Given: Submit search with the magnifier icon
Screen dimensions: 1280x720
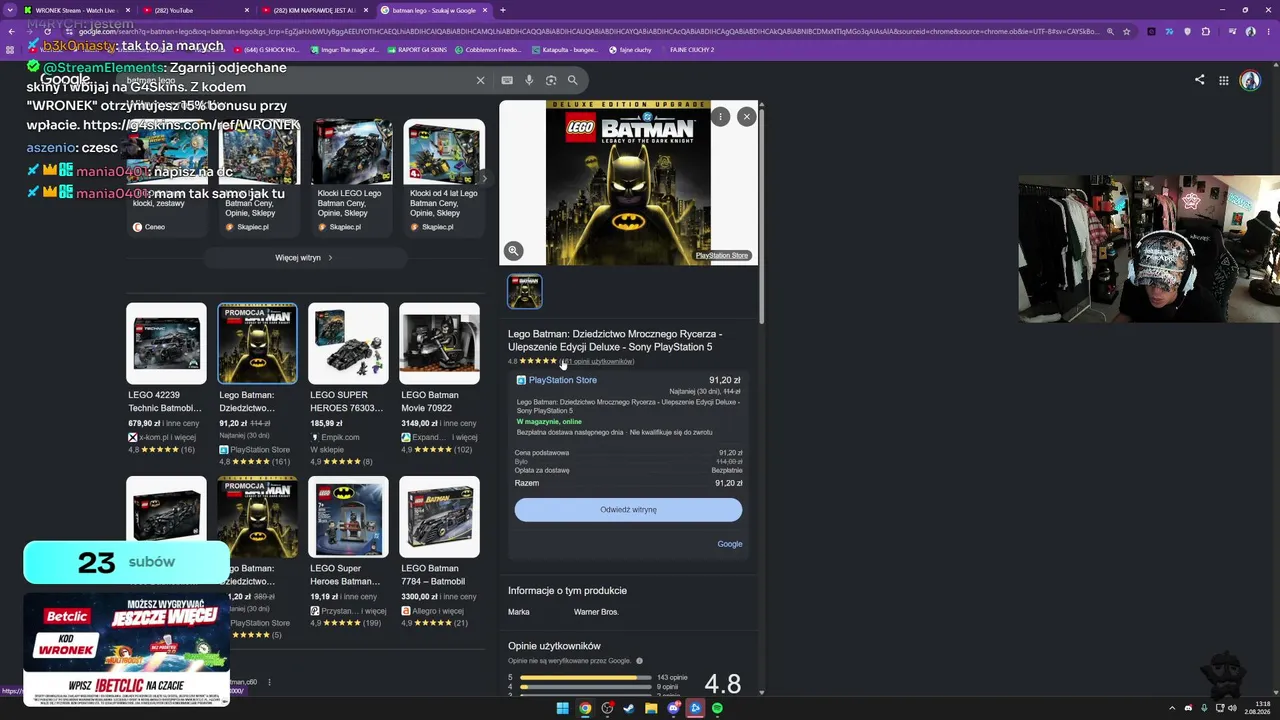Looking at the screenshot, I should point(573,80).
